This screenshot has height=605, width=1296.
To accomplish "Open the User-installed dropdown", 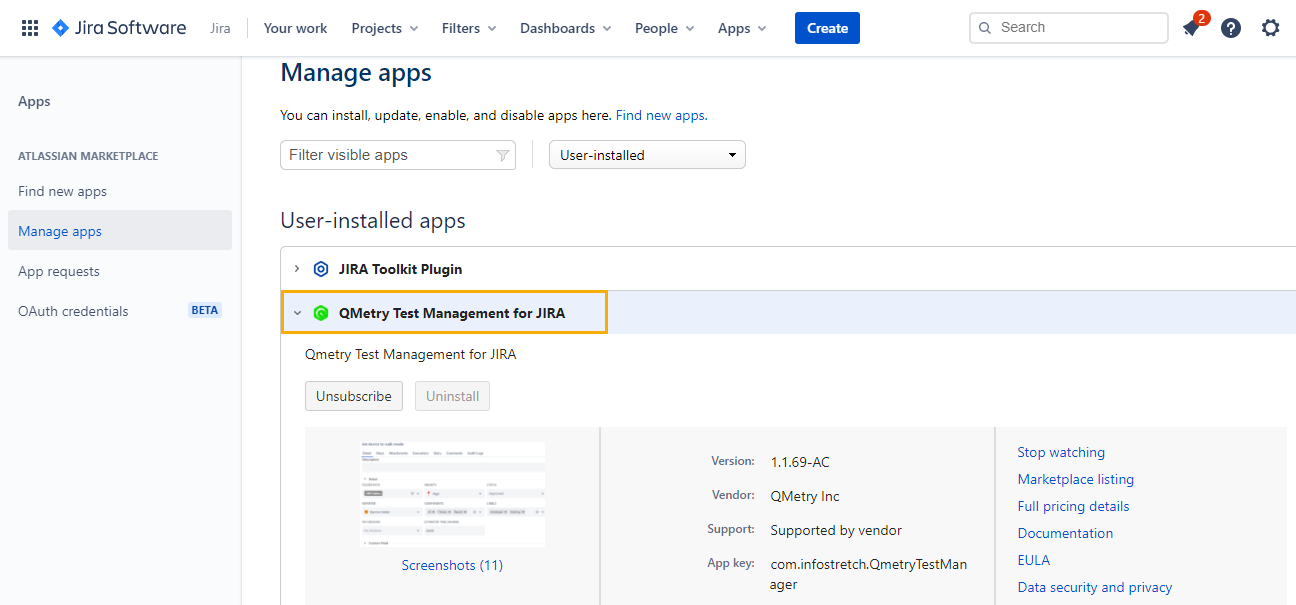I will coord(646,154).
